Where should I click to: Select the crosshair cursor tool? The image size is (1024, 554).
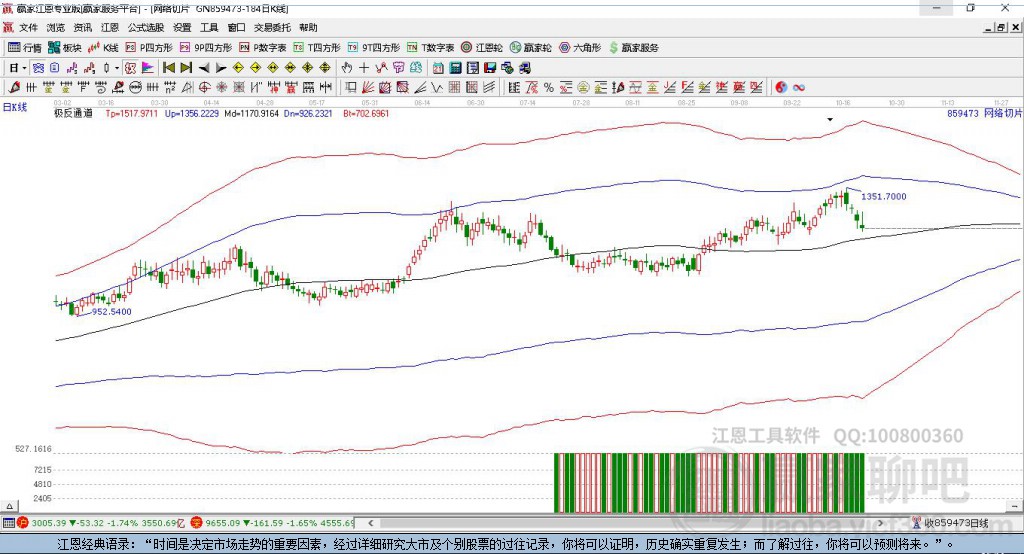click(364, 68)
